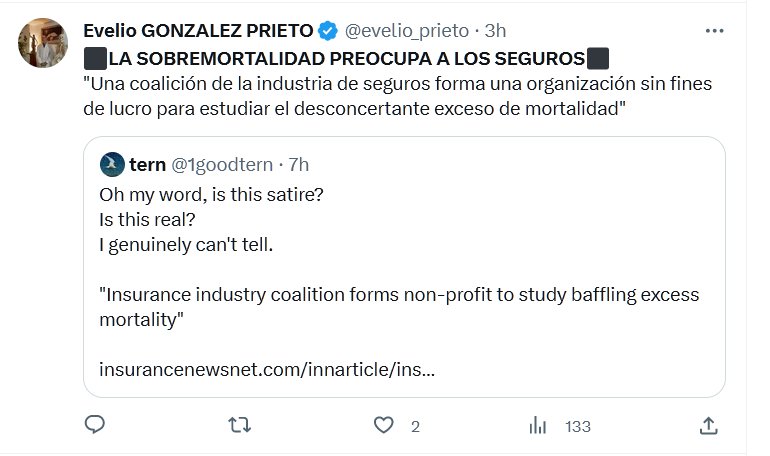This screenshot has width=770, height=456.
Task: Open the insurancenewsnet.com article link
Action: [x=267, y=369]
